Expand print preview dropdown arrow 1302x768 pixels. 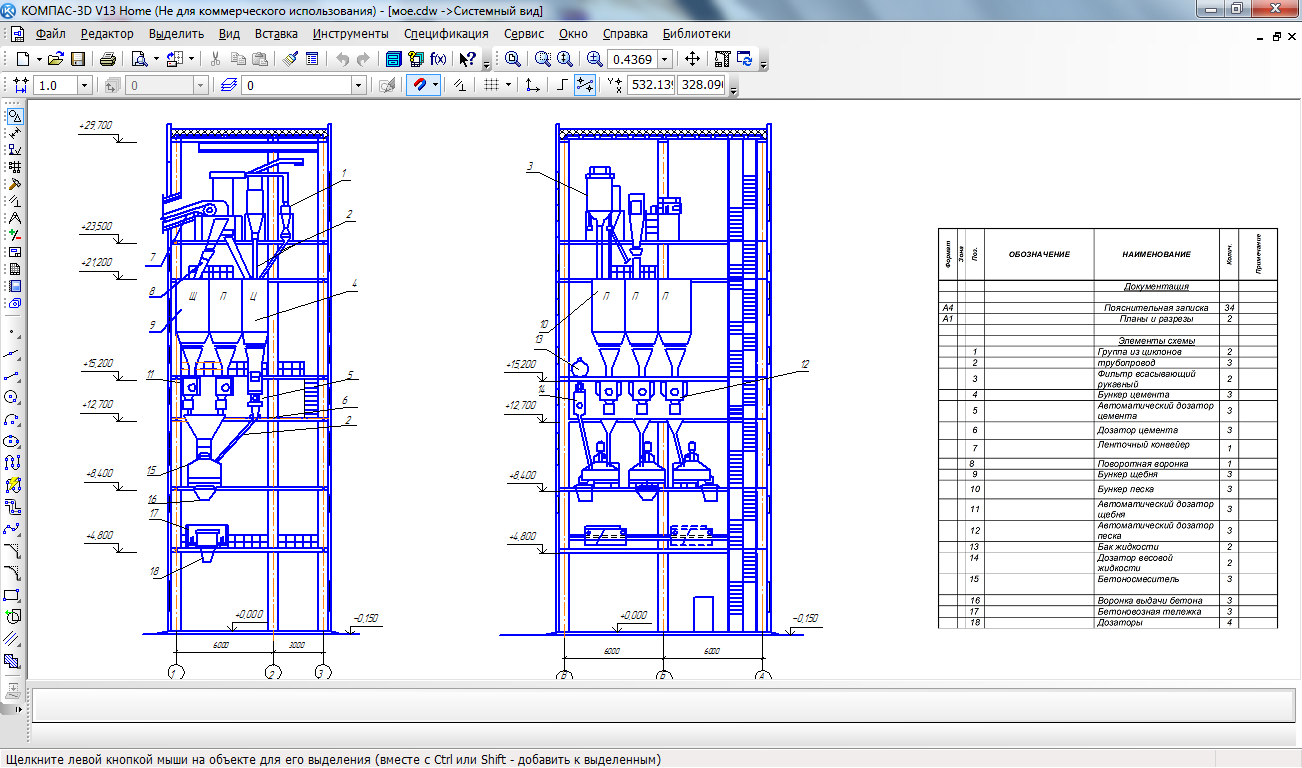point(157,59)
